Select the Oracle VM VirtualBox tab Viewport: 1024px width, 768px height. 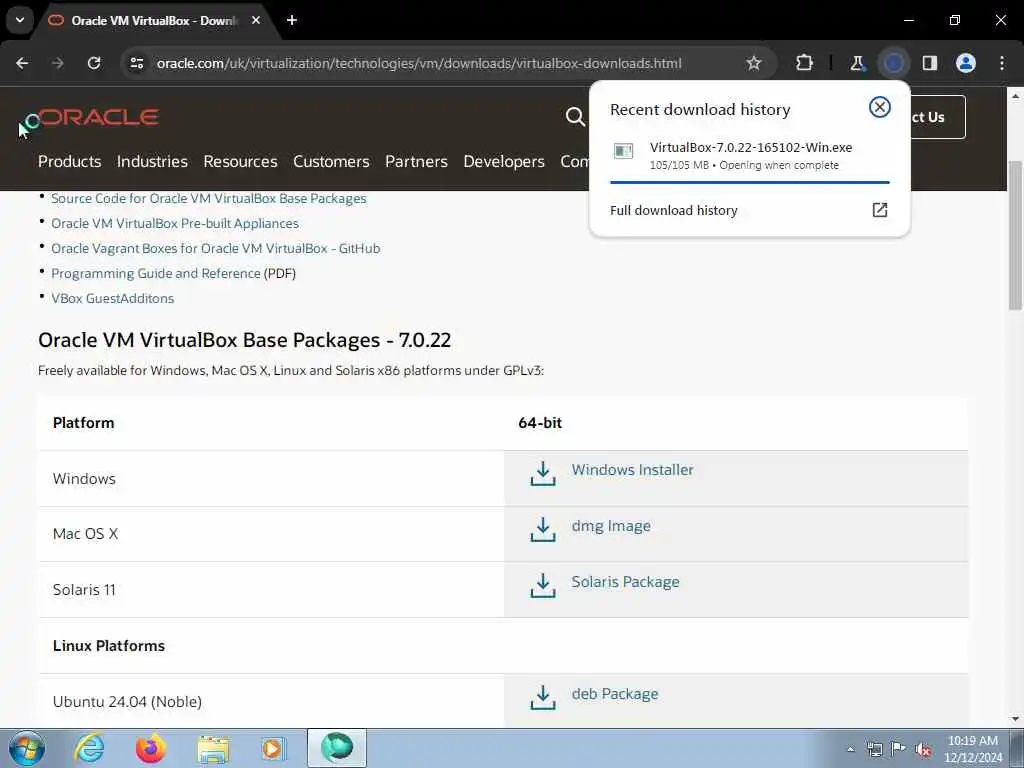[x=154, y=21]
